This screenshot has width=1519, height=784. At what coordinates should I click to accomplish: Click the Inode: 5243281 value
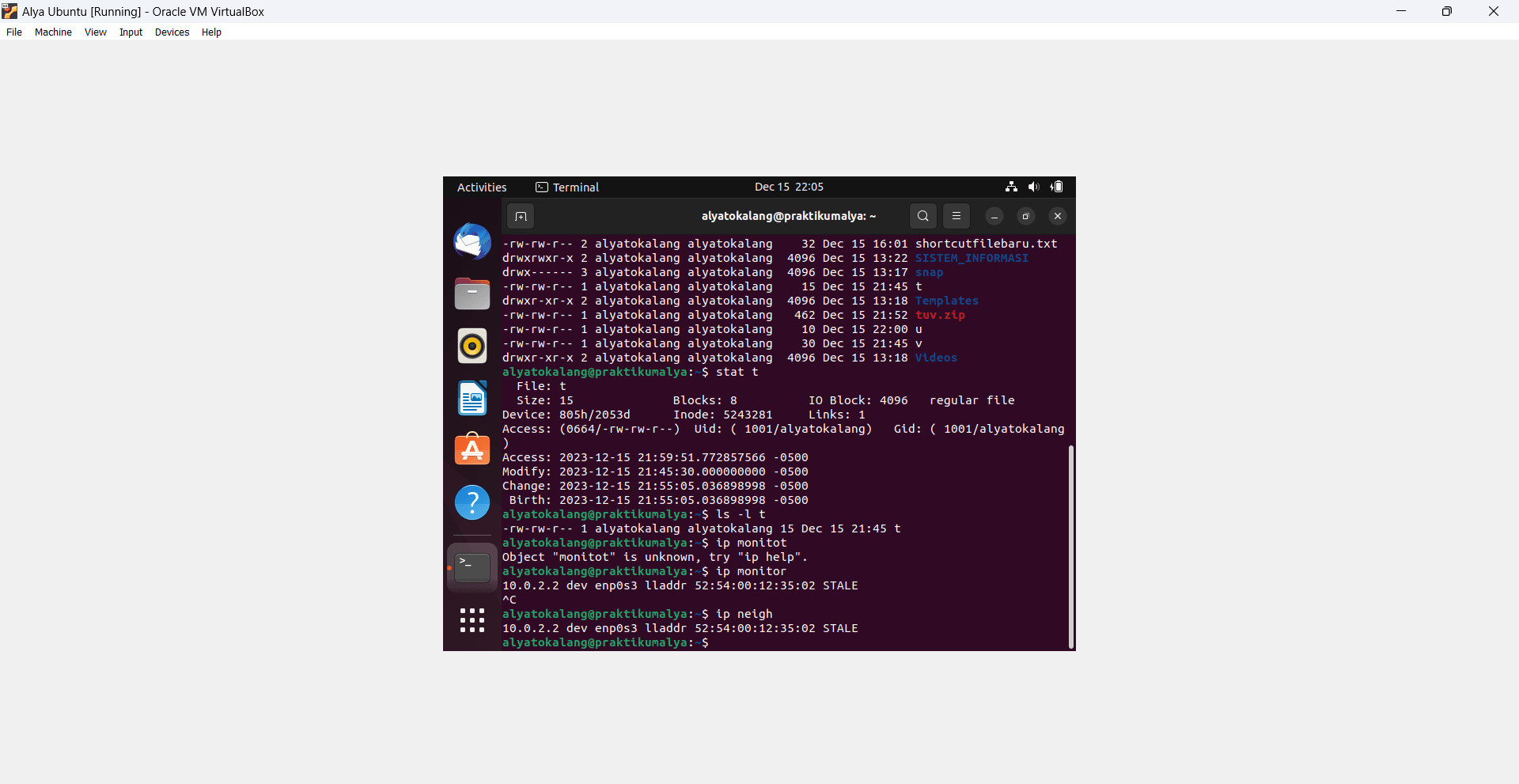(x=722, y=415)
